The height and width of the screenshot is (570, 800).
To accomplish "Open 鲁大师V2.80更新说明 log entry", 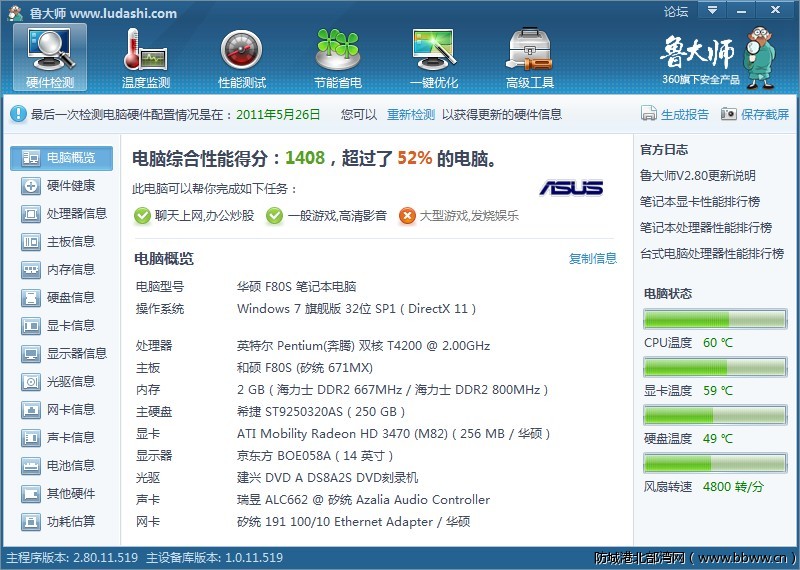I will coord(697,176).
